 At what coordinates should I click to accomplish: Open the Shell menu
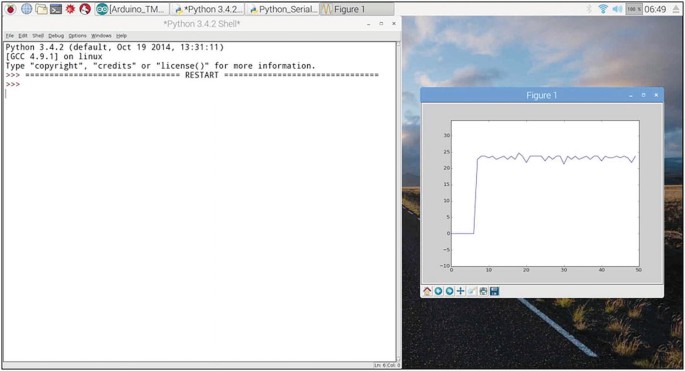[x=38, y=36]
